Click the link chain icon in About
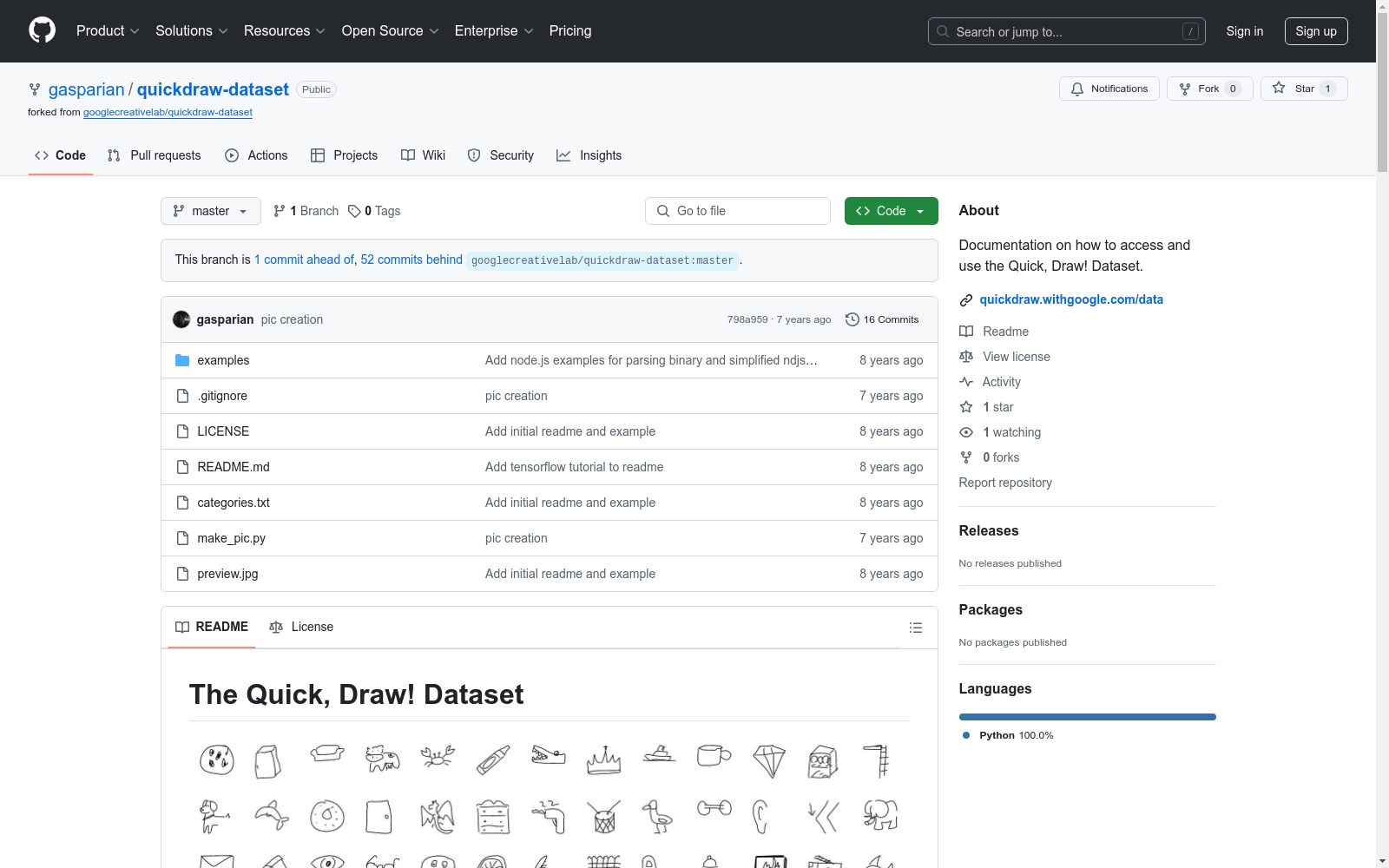Screen dimensions: 1389x868 [x=966, y=300]
